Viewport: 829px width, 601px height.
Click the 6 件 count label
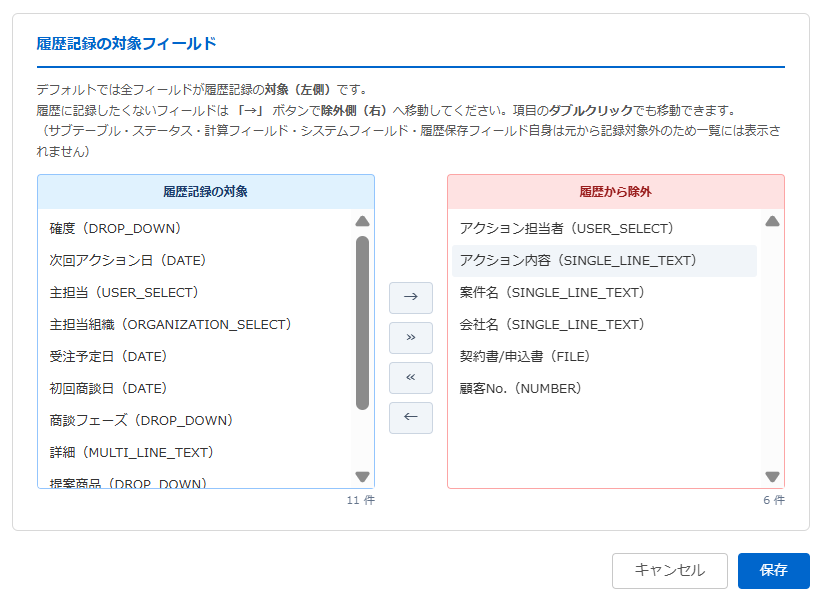click(x=774, y=500)
